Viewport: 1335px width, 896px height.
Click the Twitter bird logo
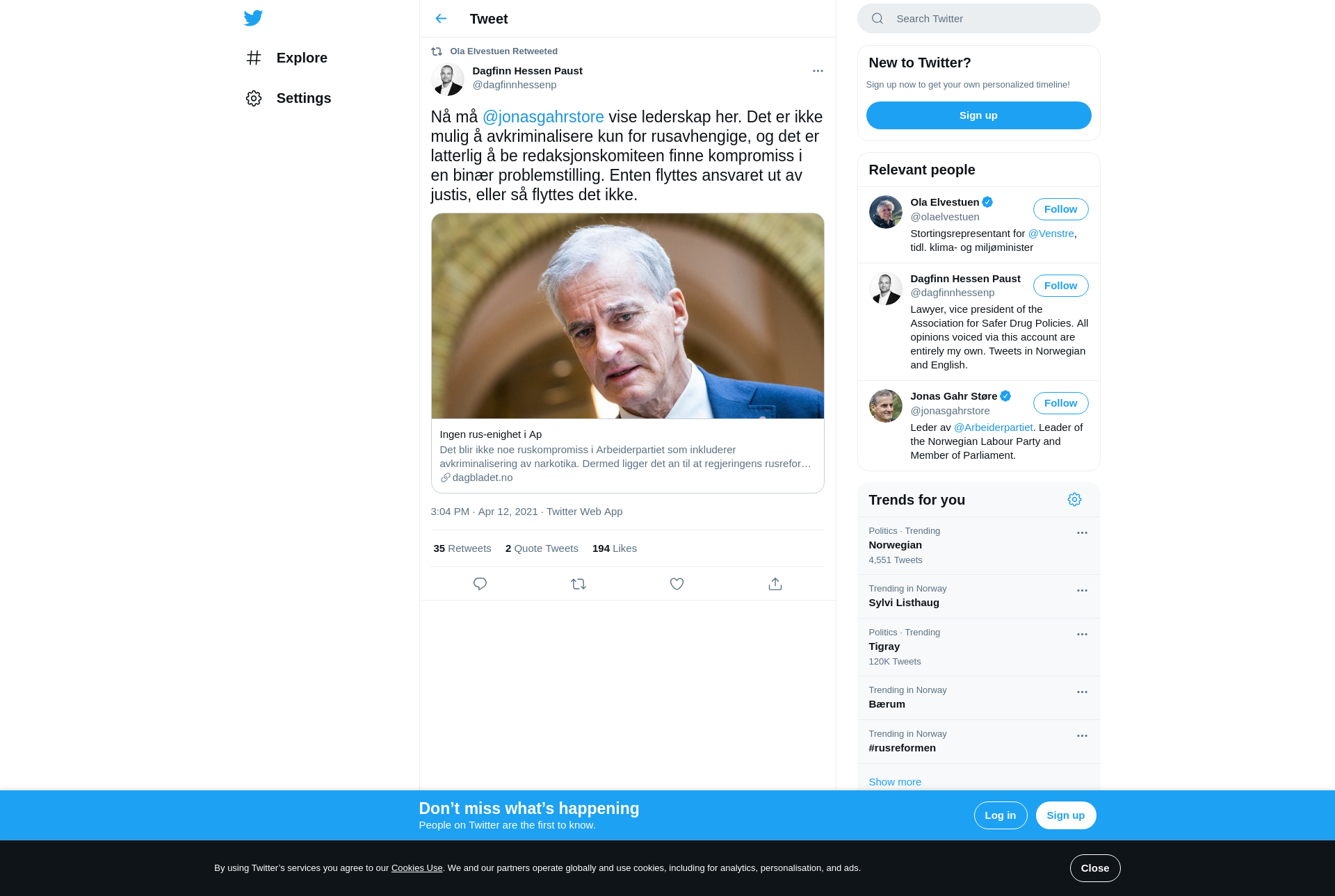[x=253, y=18]
